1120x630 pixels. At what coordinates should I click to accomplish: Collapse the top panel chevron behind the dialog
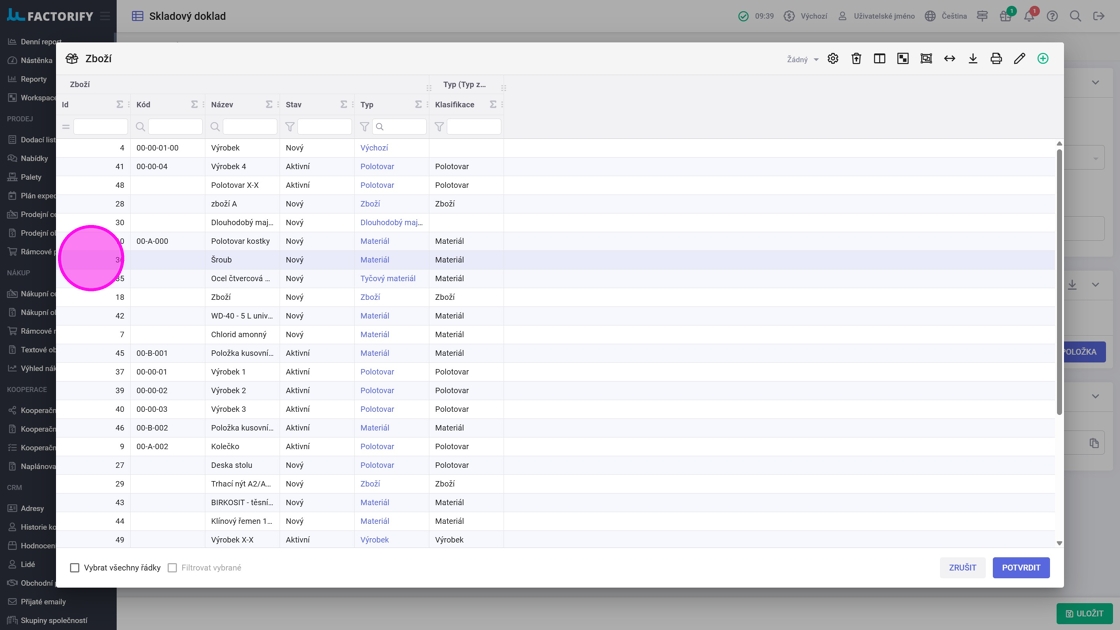[x=1095, y=83]
